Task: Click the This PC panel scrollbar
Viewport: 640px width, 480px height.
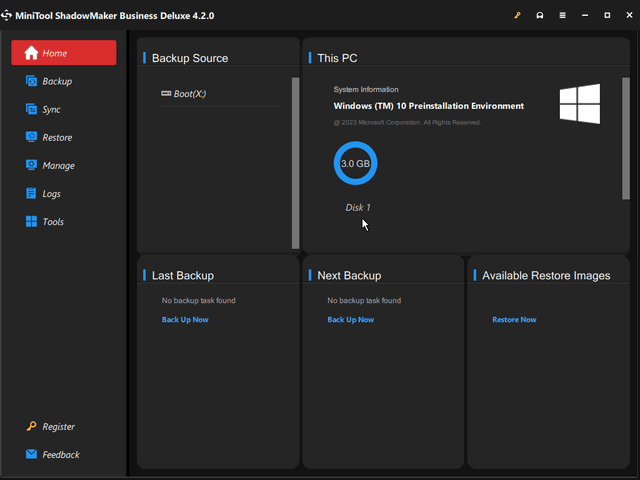Action: click(626, 125)
